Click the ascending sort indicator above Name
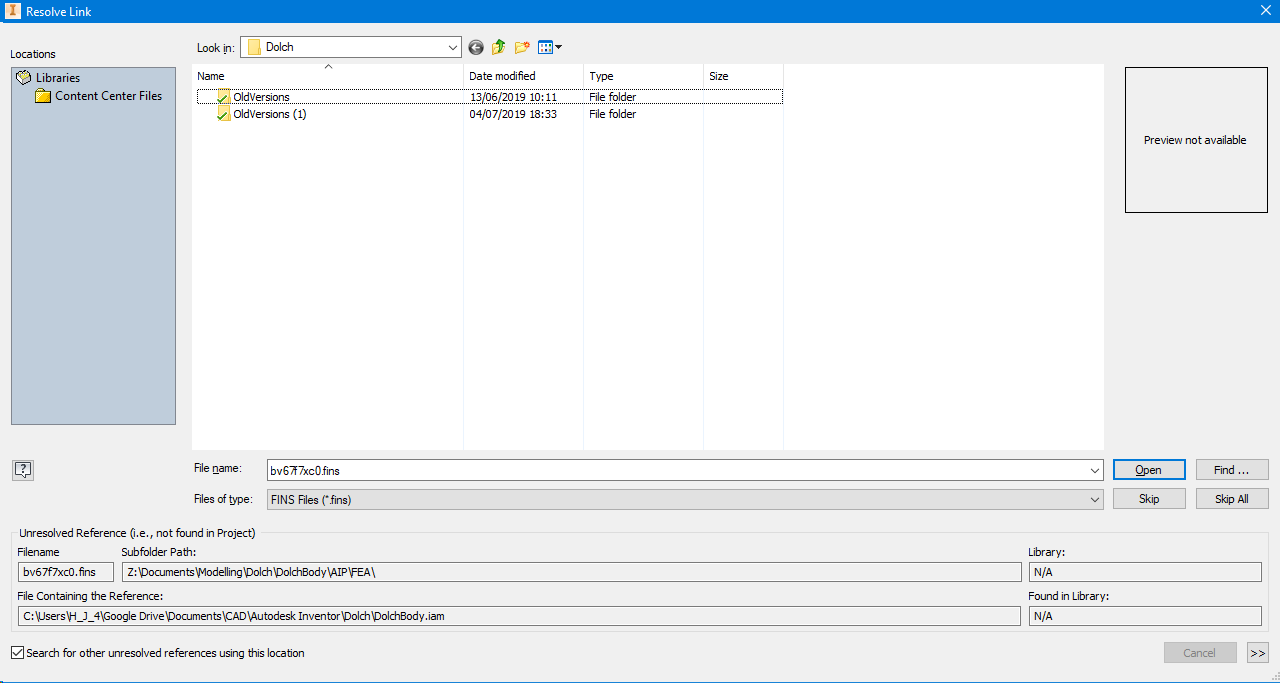 pyautogui.click(x=329, y=66)
